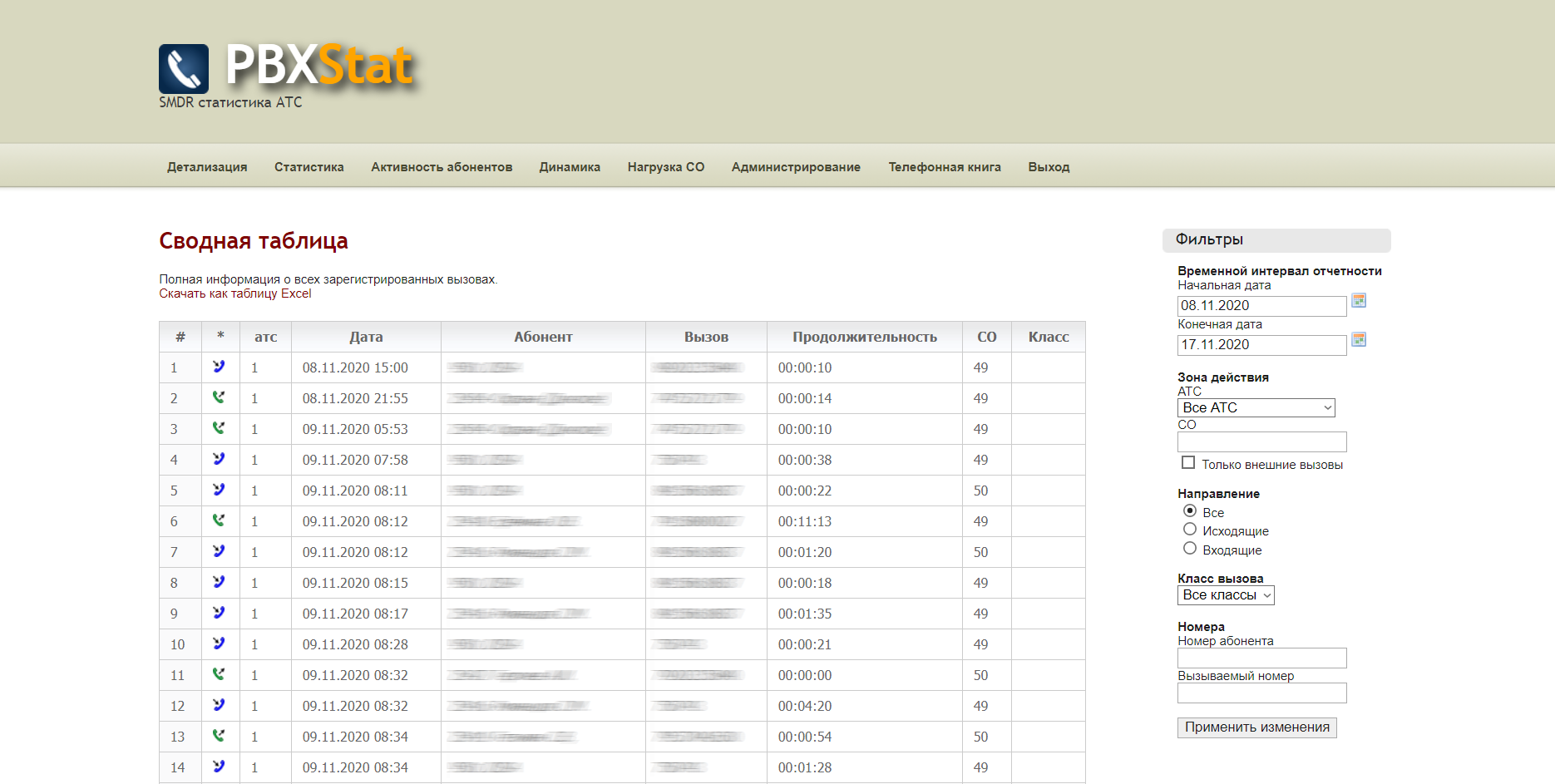Click the PBXStat phone logo icon
Screen dimensions: 1555x784
click(x=184, y=69)
